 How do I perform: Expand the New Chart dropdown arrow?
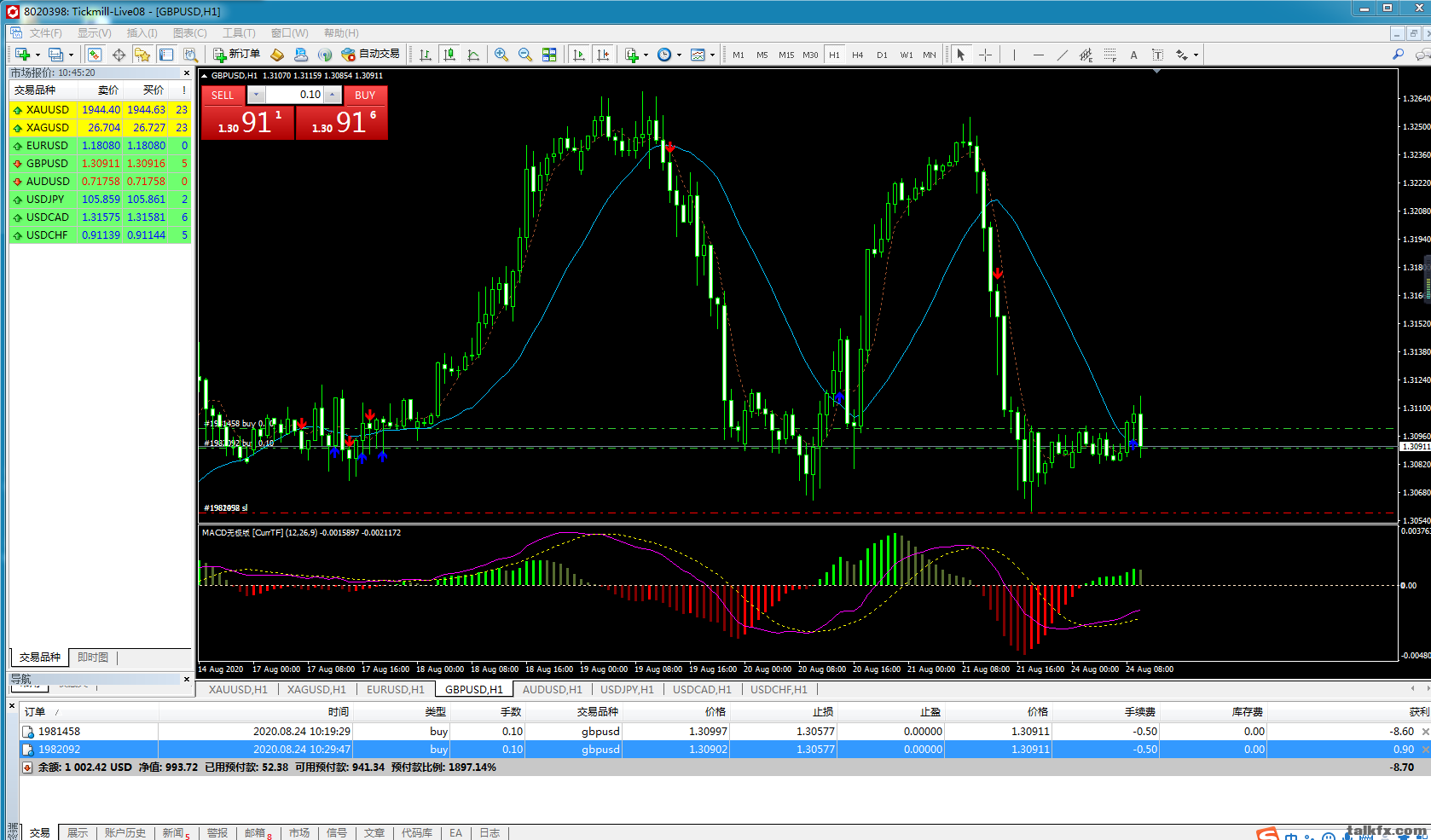(x=38, y=55)
